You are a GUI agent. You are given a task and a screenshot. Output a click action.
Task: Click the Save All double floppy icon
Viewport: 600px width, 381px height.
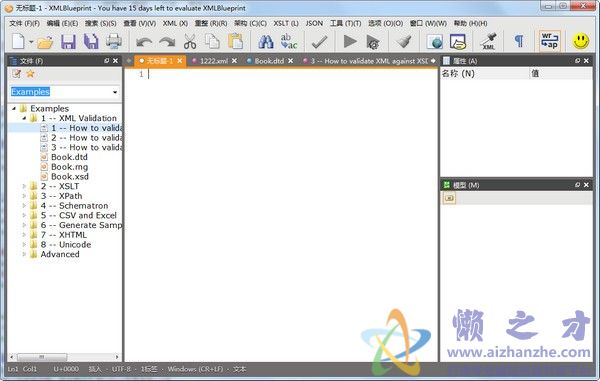click(91, 41)
